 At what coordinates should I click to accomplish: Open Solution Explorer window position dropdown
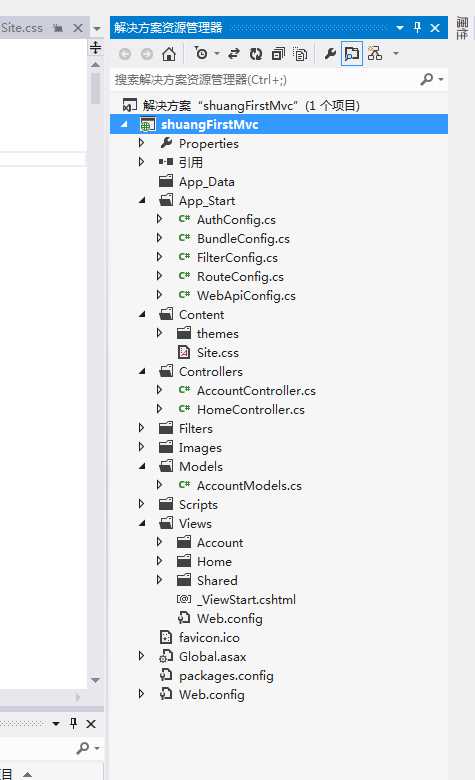pos(399,28)
